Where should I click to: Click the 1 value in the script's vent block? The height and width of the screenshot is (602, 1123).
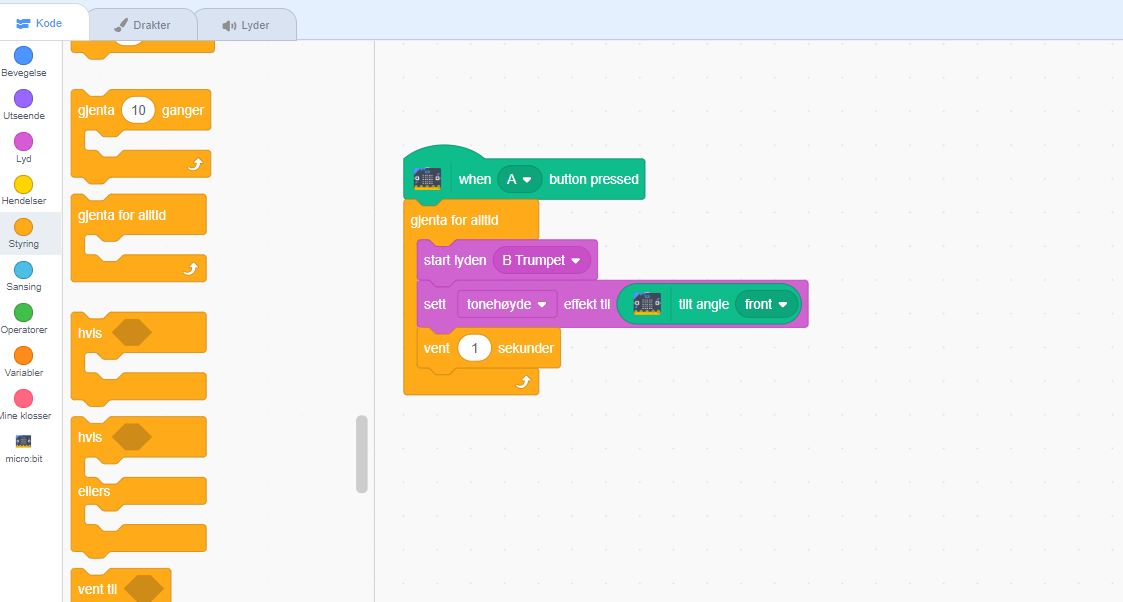pyautogui.click(x=474, y=349)
